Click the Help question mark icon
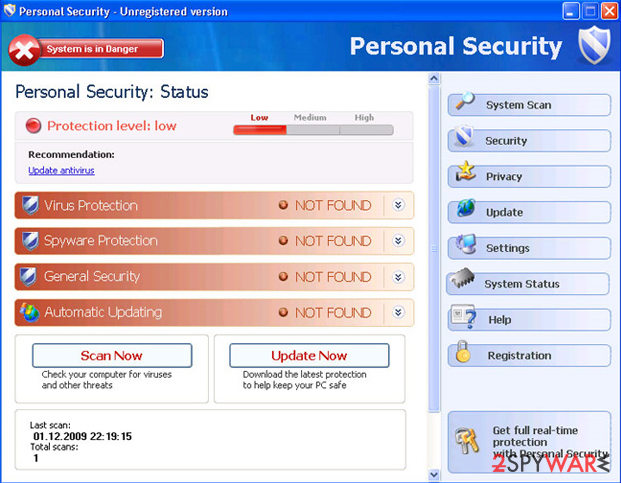The height and width of the screenshot is (483, 621). (x=464, y=316)
